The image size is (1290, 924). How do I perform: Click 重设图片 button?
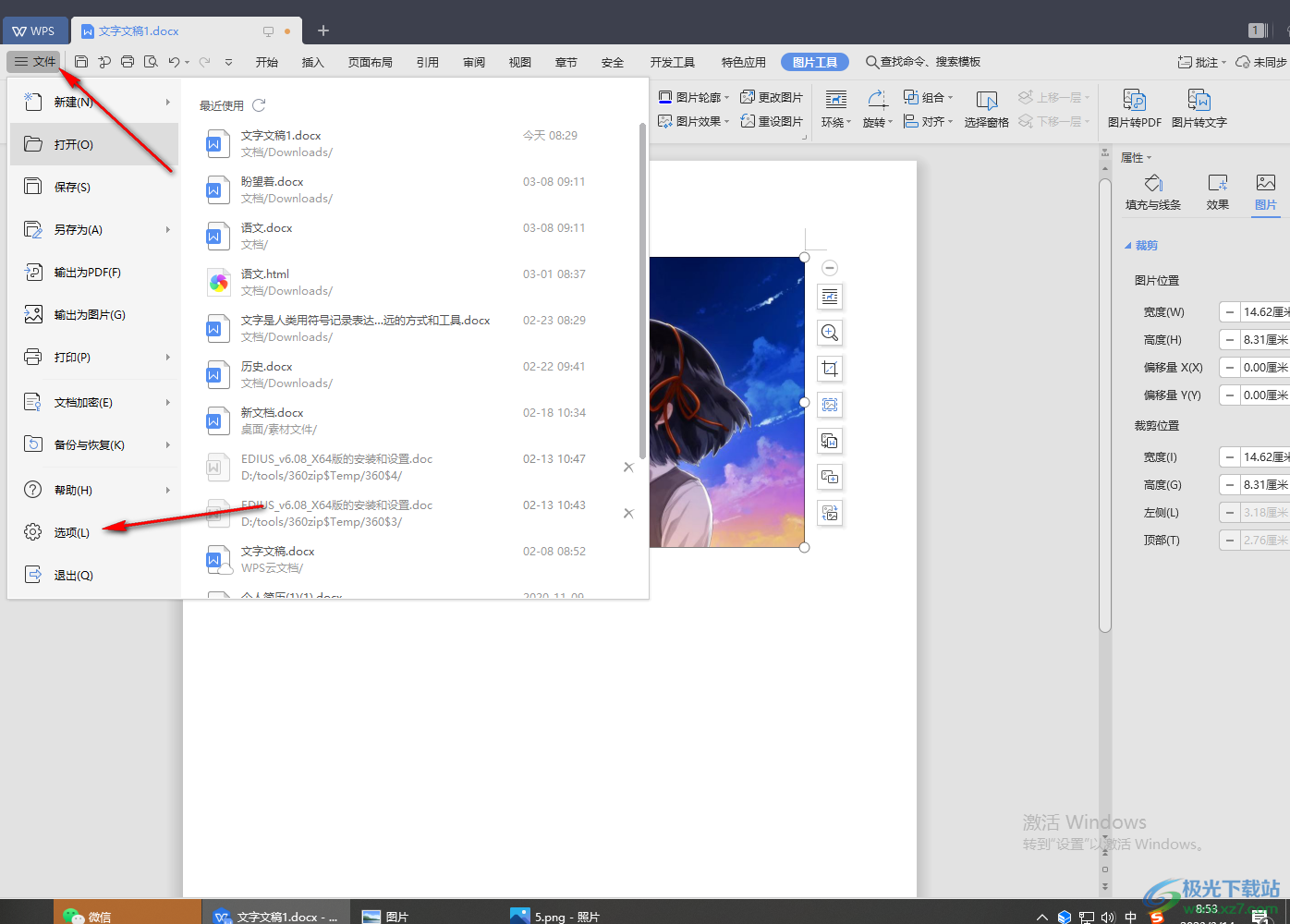[772, 121]
